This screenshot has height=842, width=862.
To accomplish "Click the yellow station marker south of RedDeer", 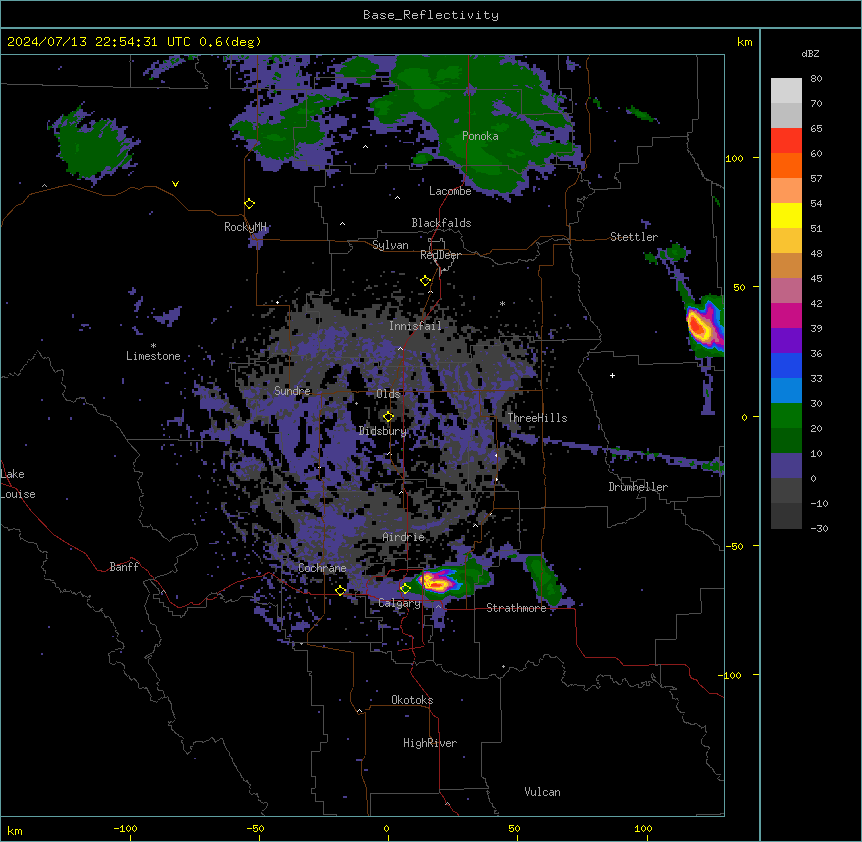I will tap(425, 281).
